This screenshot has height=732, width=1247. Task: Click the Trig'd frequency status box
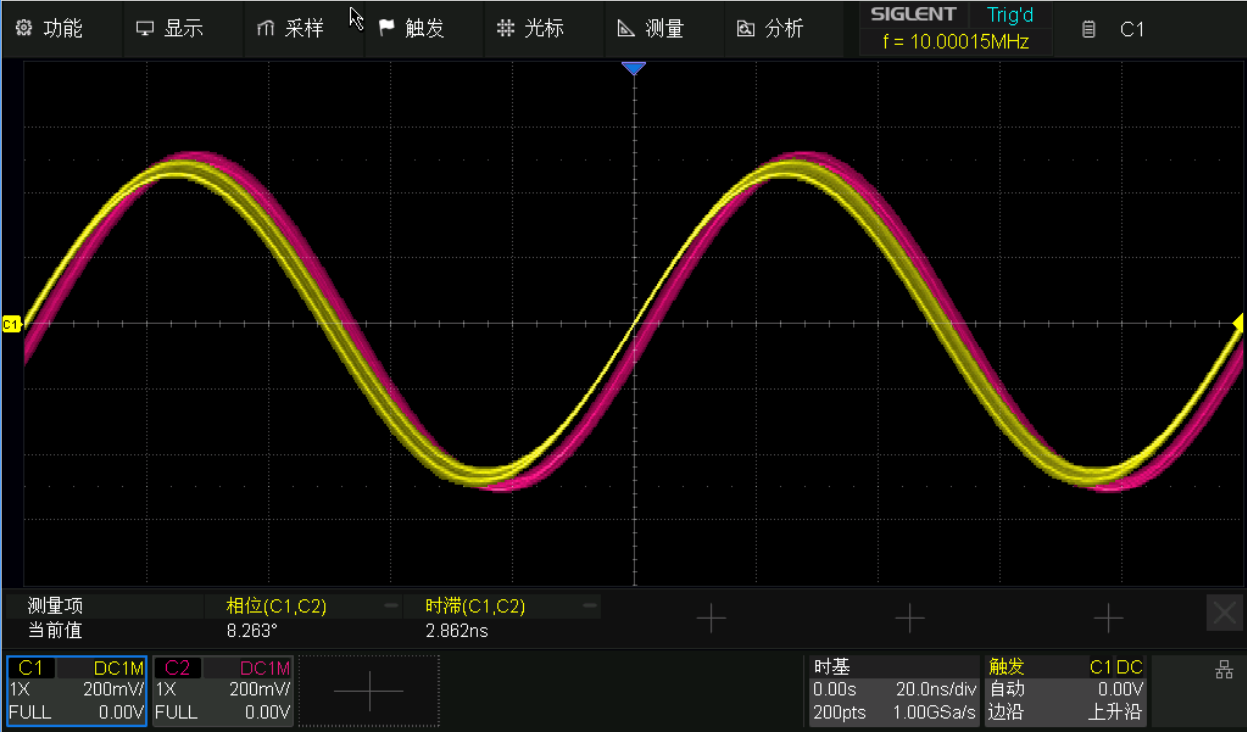point(955,29)
